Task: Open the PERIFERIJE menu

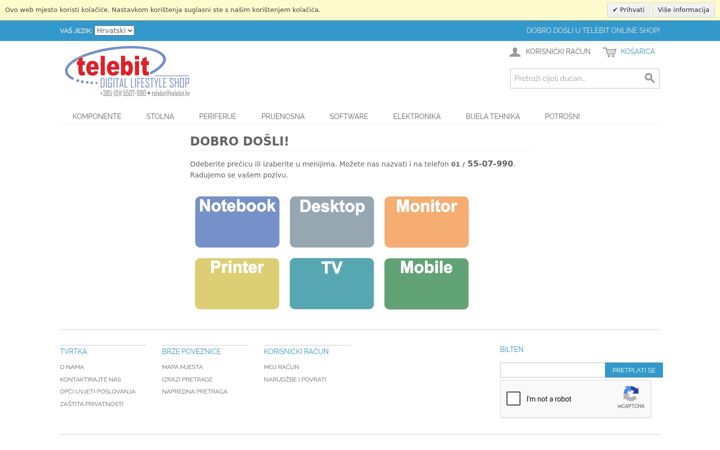Action: pyautogui.click(x=218, y=116)
